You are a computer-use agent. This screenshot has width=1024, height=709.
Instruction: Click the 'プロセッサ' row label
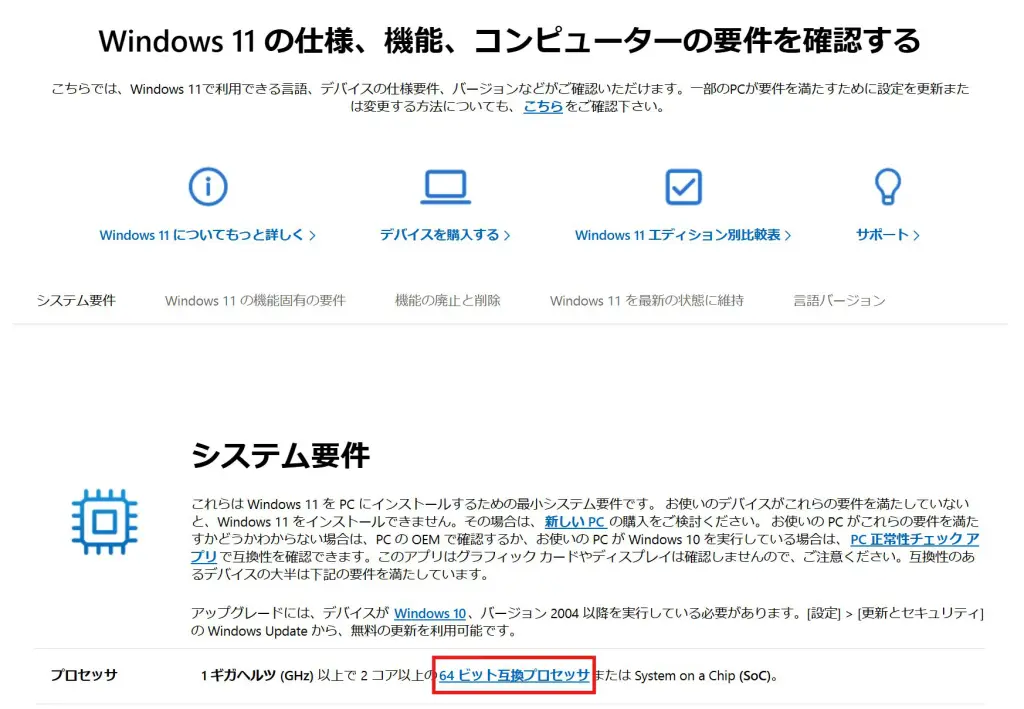[84, 675]
